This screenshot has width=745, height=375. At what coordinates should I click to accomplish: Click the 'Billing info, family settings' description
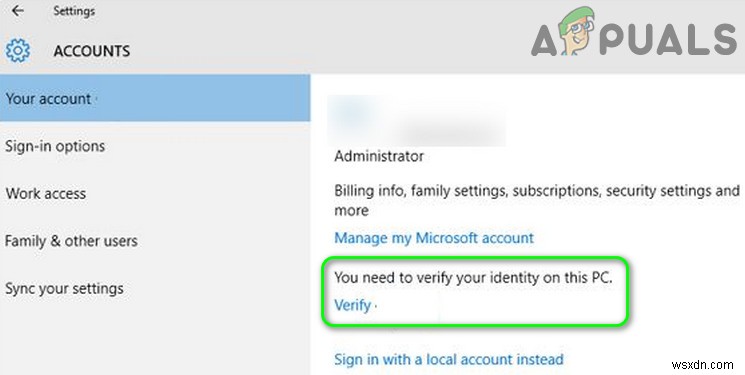pyautogui.click(x=537, y=200)
